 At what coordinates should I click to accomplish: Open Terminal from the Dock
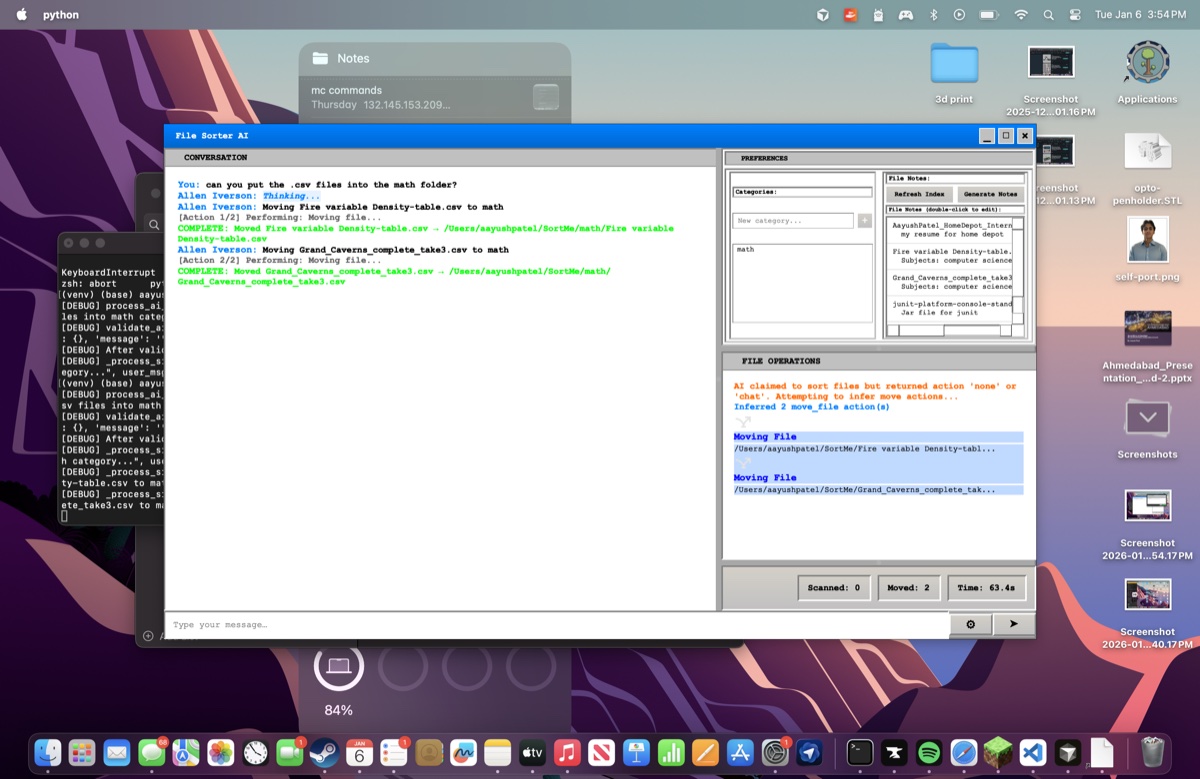pyautogui.click(x=860, y=753)
